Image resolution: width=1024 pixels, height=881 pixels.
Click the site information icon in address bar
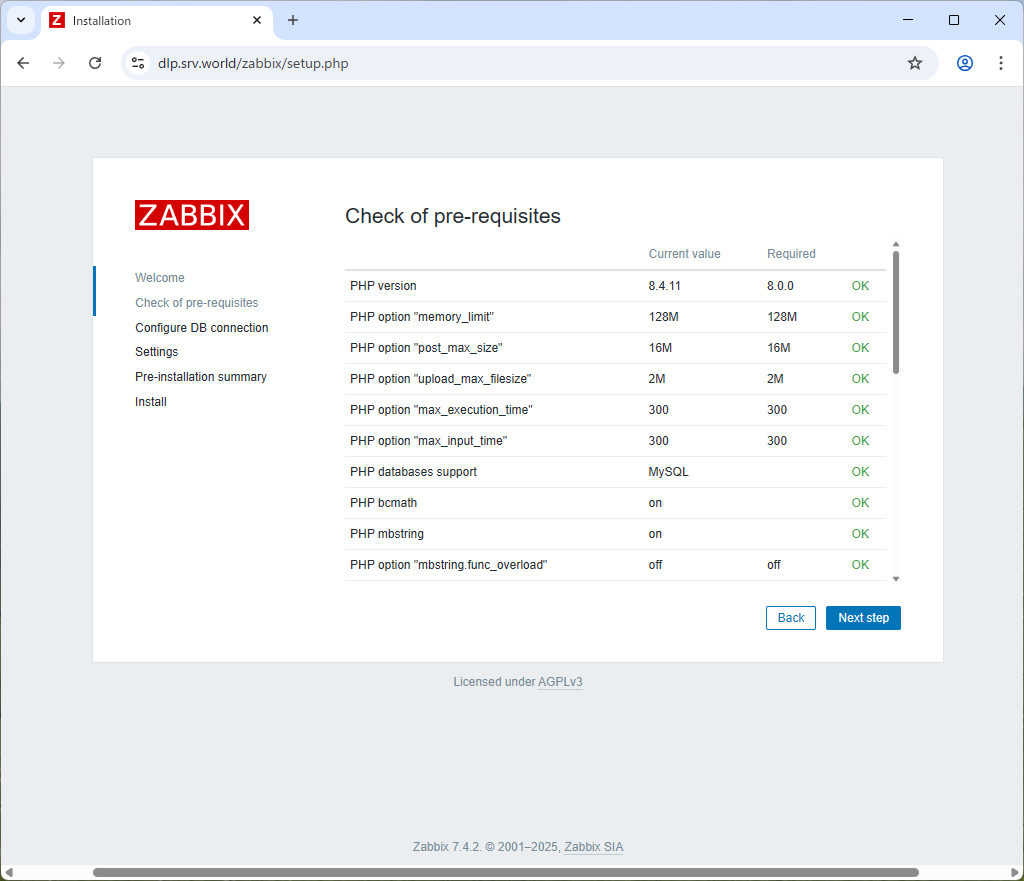138,63
